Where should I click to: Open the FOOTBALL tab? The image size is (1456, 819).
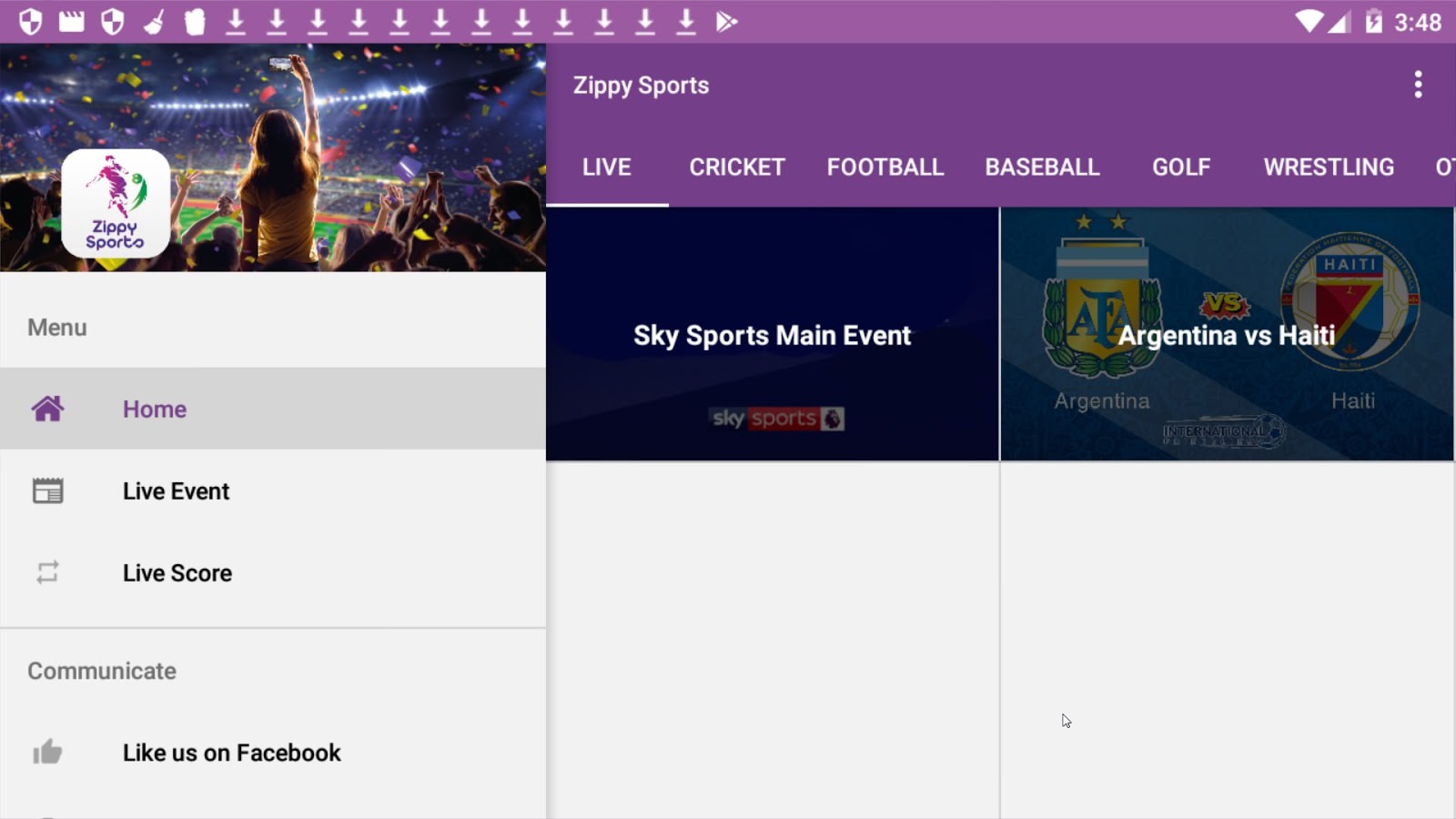(885, 167)
